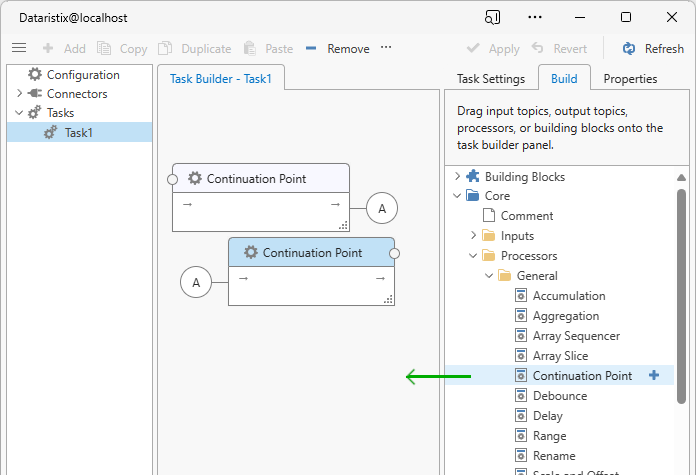Select the Debounce processor item
This screenshot has height=475, width=696.
tap(560, 396)
